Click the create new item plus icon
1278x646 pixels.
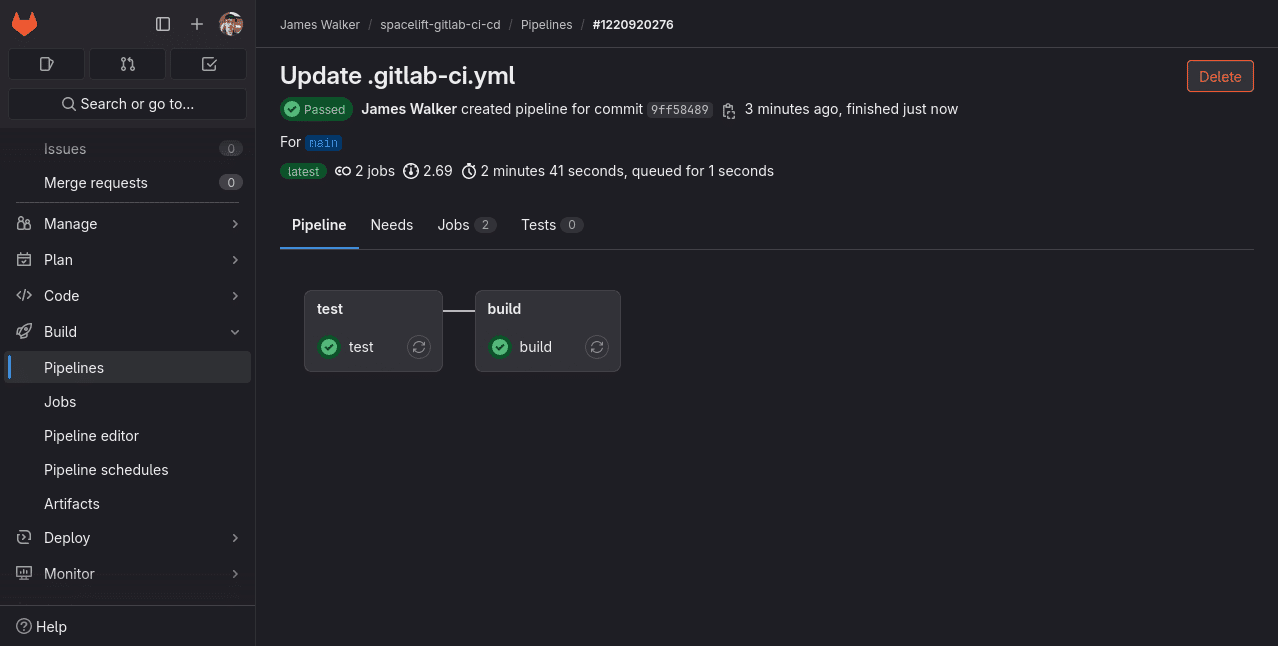196,24
